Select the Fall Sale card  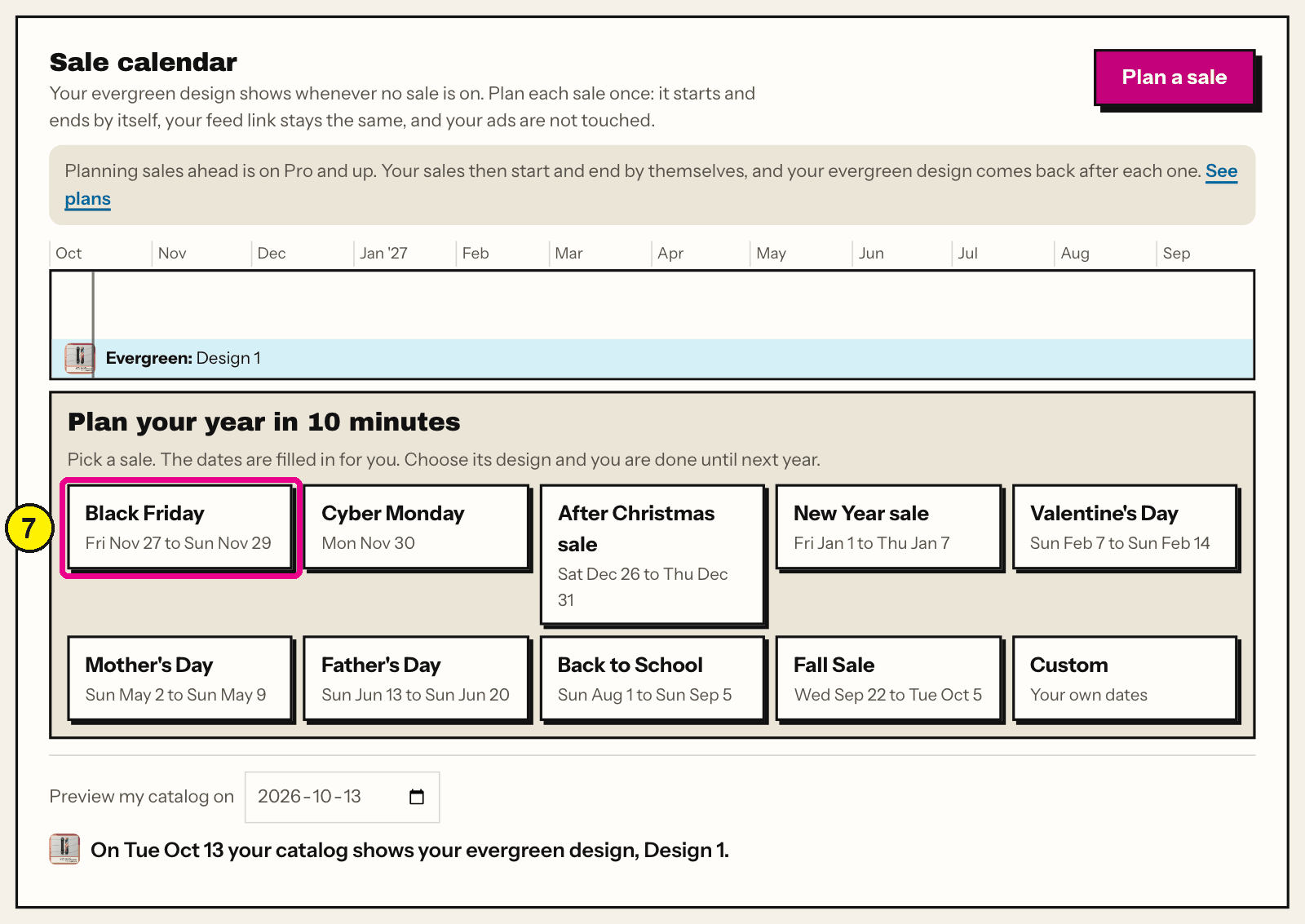pyautogui.click(x=888, y=679)
